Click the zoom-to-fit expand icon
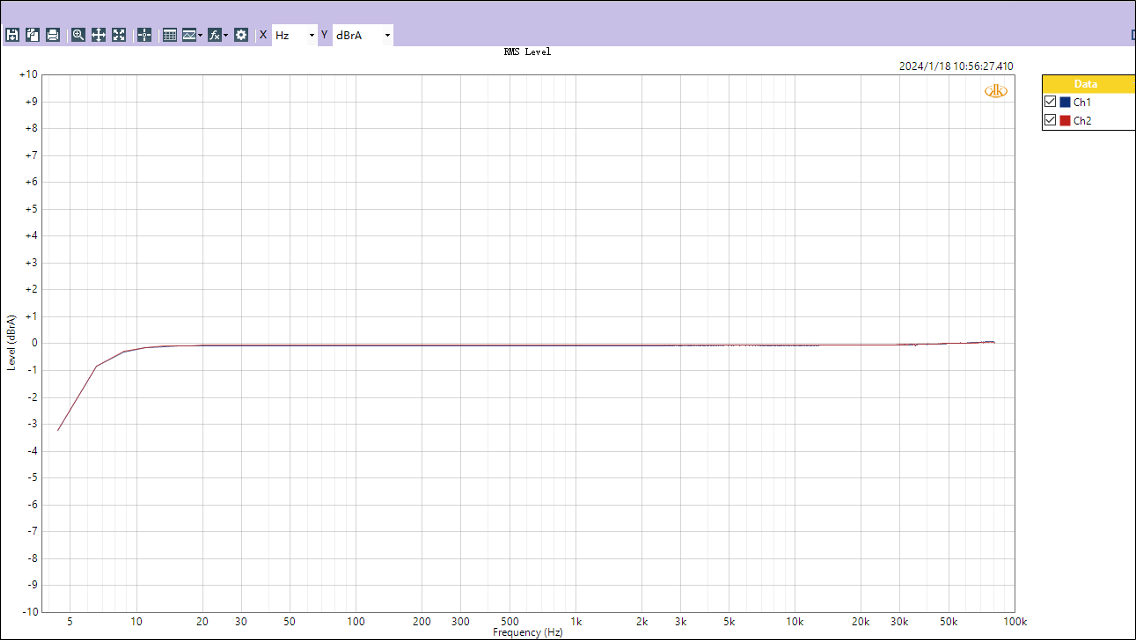This screenshot has width=1136, height=640. [119, 35]
